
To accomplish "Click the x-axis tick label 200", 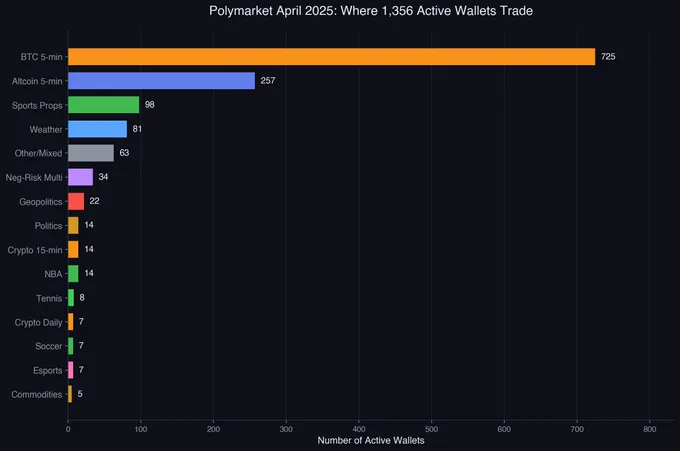I will (x=213, y=429).
